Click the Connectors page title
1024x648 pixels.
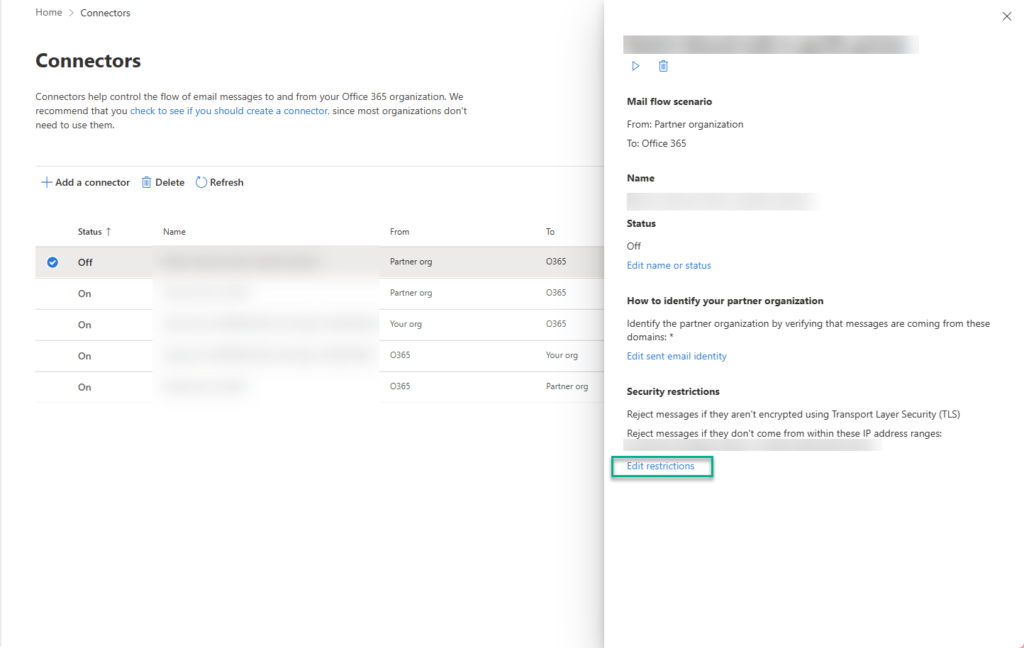88,60
